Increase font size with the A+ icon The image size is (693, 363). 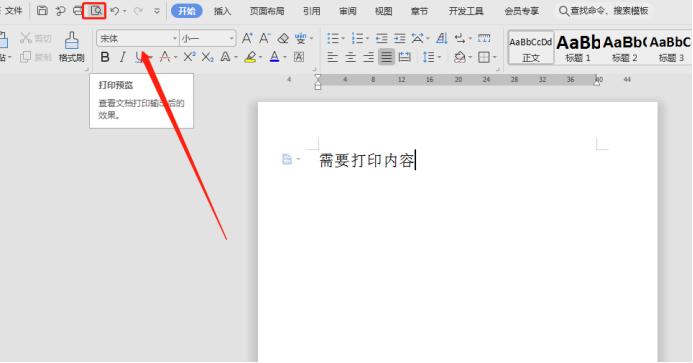[247, 38]
